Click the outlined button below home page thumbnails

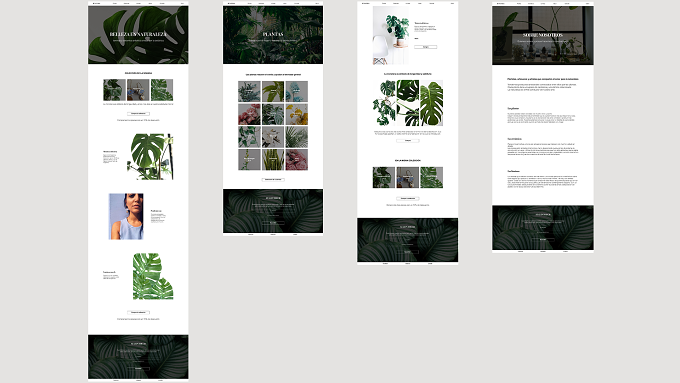pos(138,114)
